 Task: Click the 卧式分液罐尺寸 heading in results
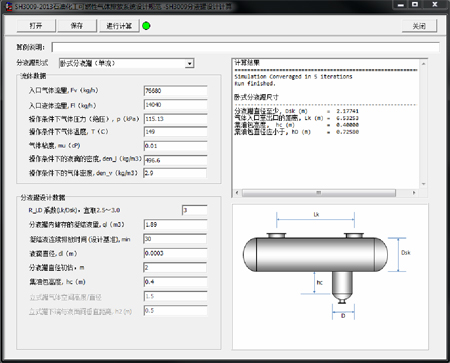256,97
